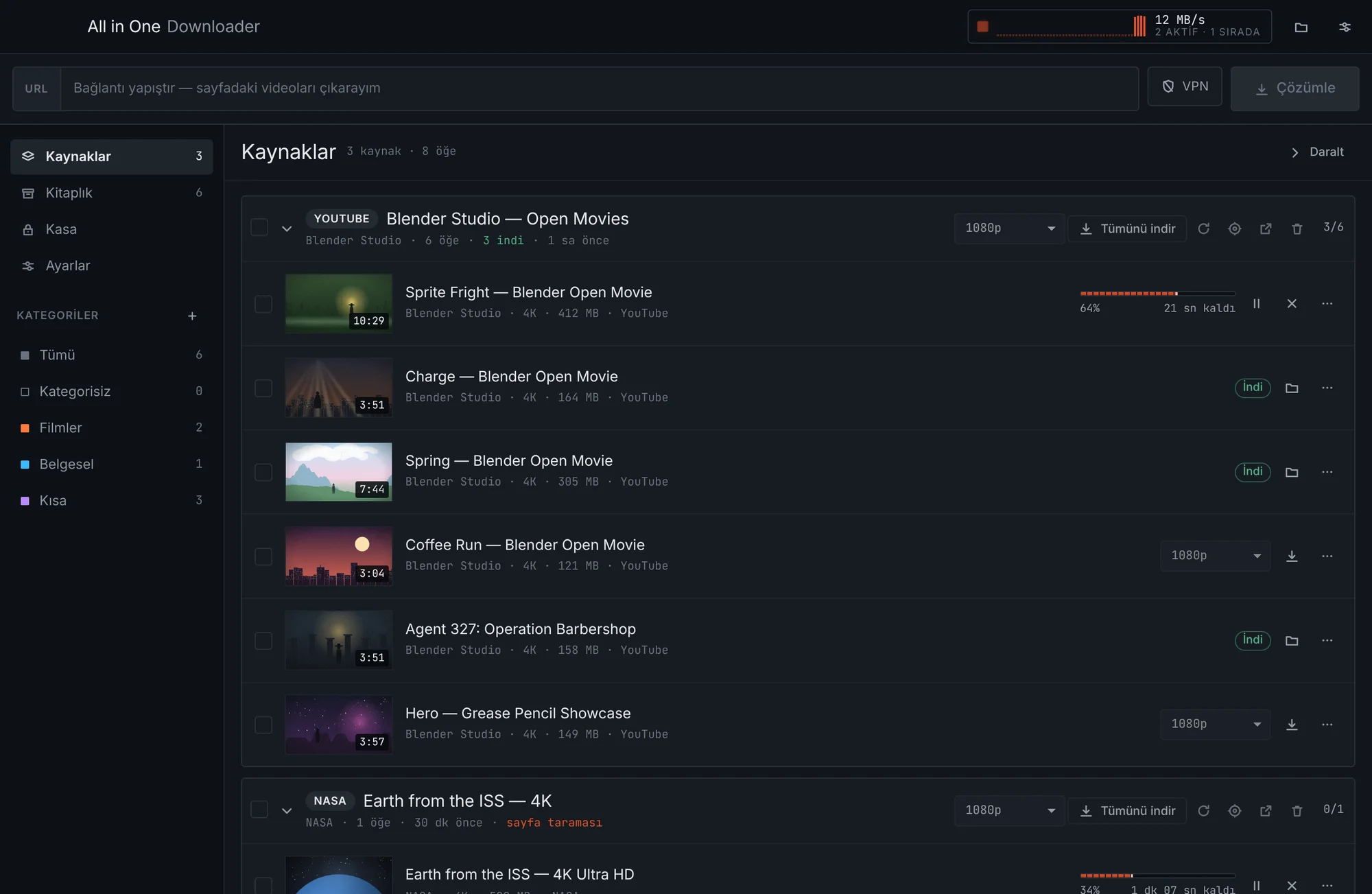Show Spring movie in folder
The width and height of the screenshot is (1372, 894).
click(x=1292, y=472)
